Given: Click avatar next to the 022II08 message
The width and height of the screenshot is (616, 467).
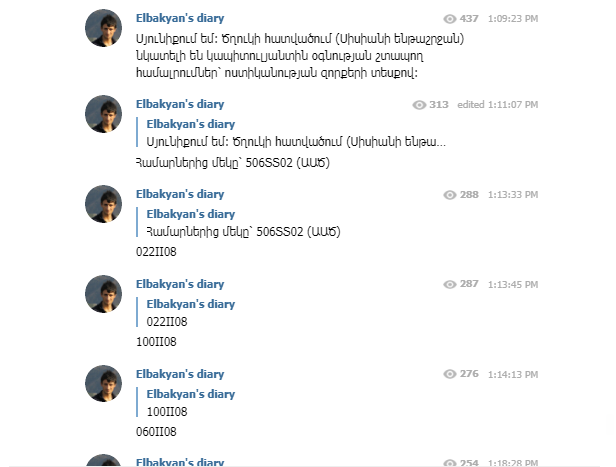Looking at the screenshot, I should [x=103, y=204].
